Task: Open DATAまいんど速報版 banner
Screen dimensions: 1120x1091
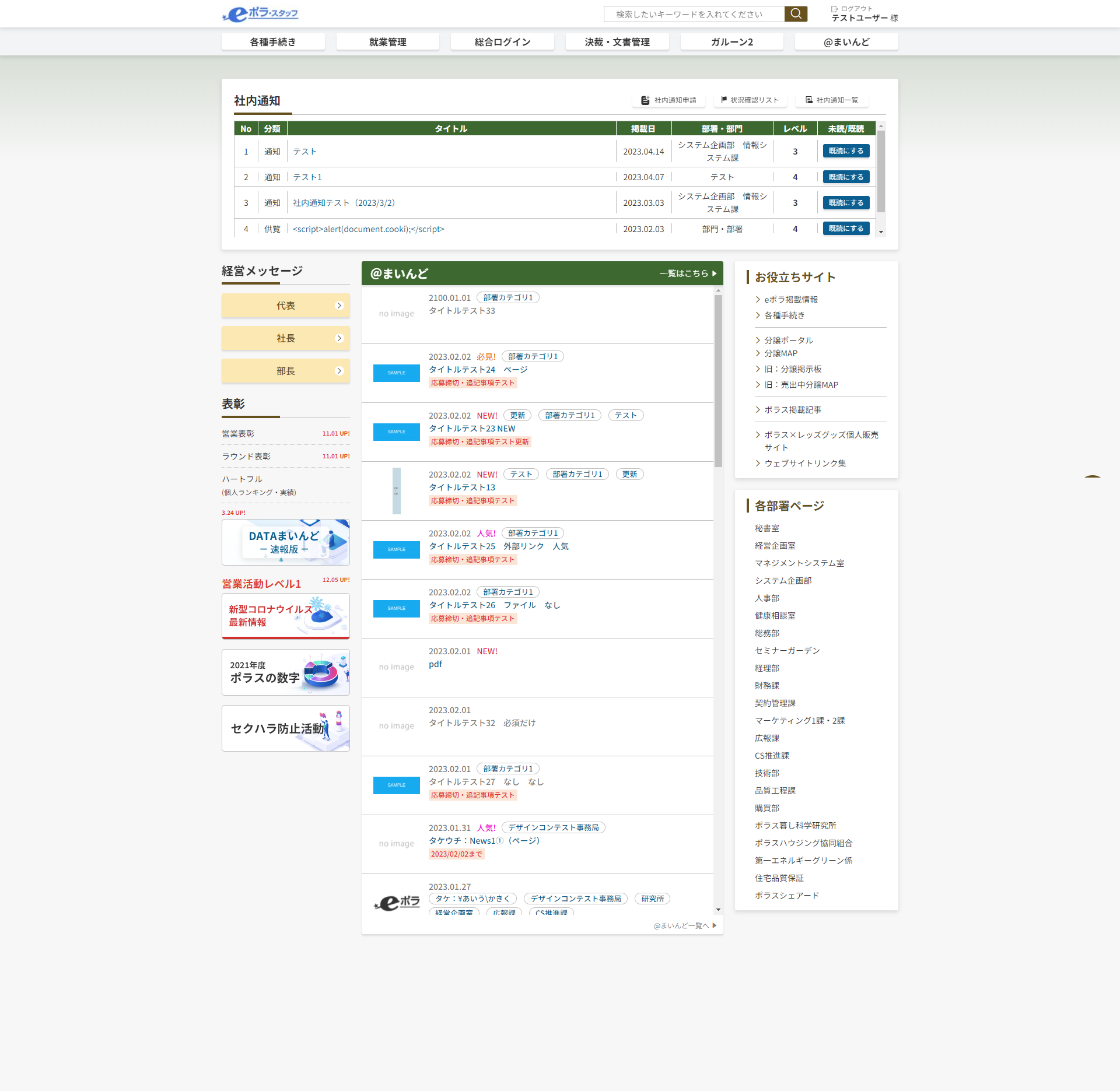Action: [286, 542]
